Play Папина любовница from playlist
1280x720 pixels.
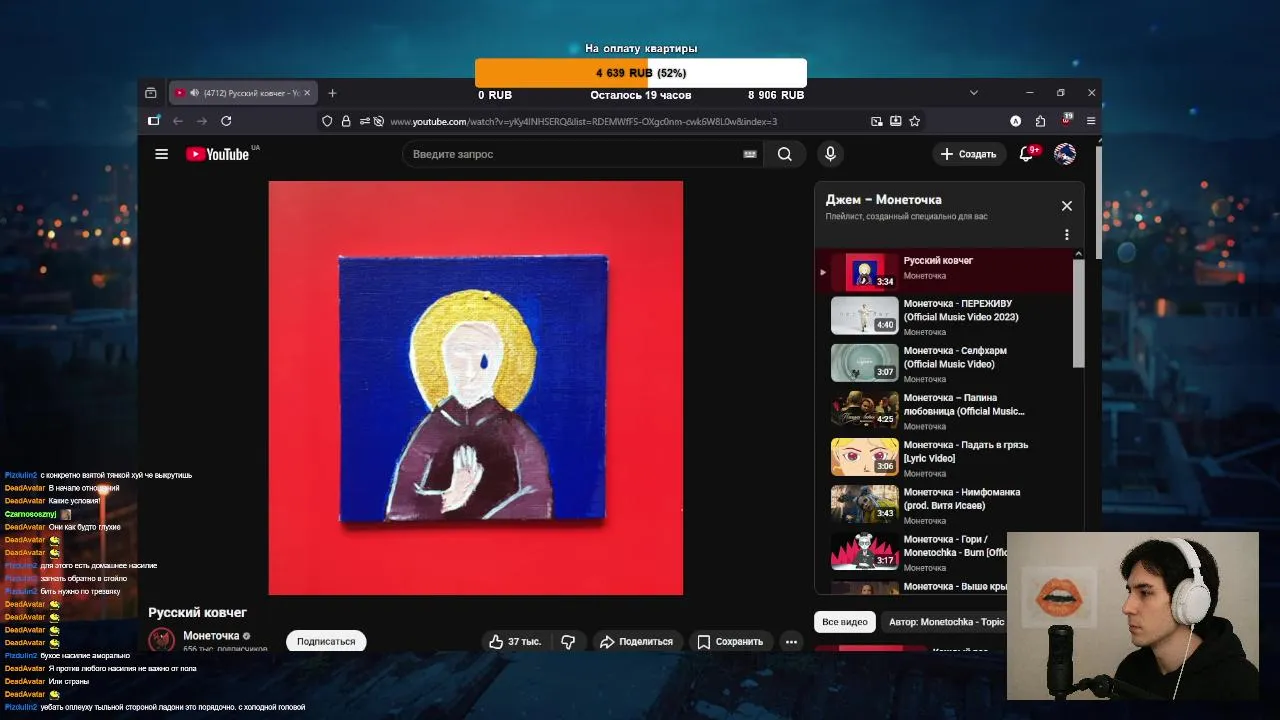click(944, 410)
